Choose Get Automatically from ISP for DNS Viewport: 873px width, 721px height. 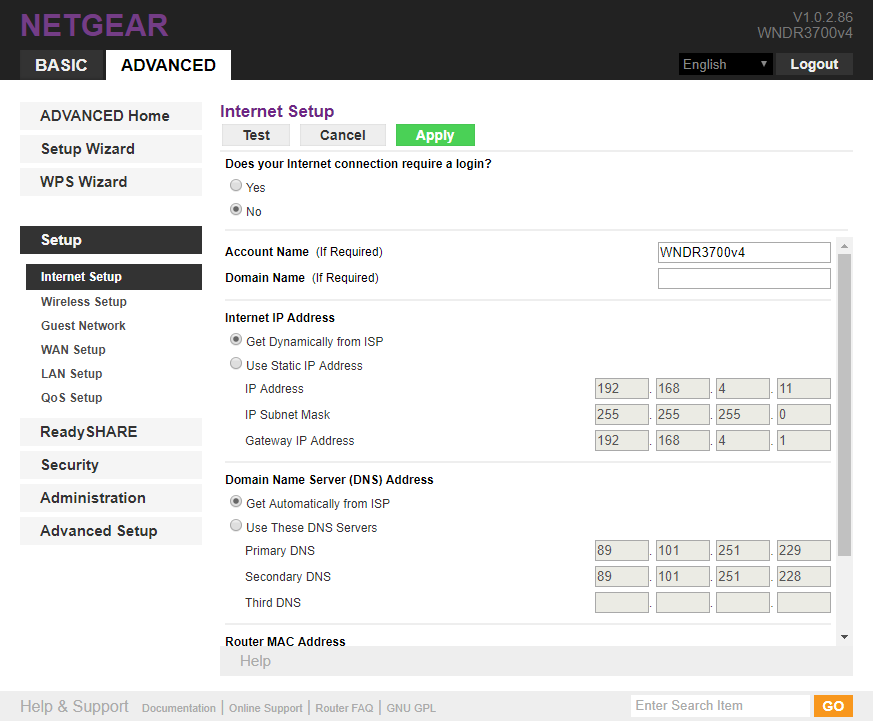[x=236, y=502]
